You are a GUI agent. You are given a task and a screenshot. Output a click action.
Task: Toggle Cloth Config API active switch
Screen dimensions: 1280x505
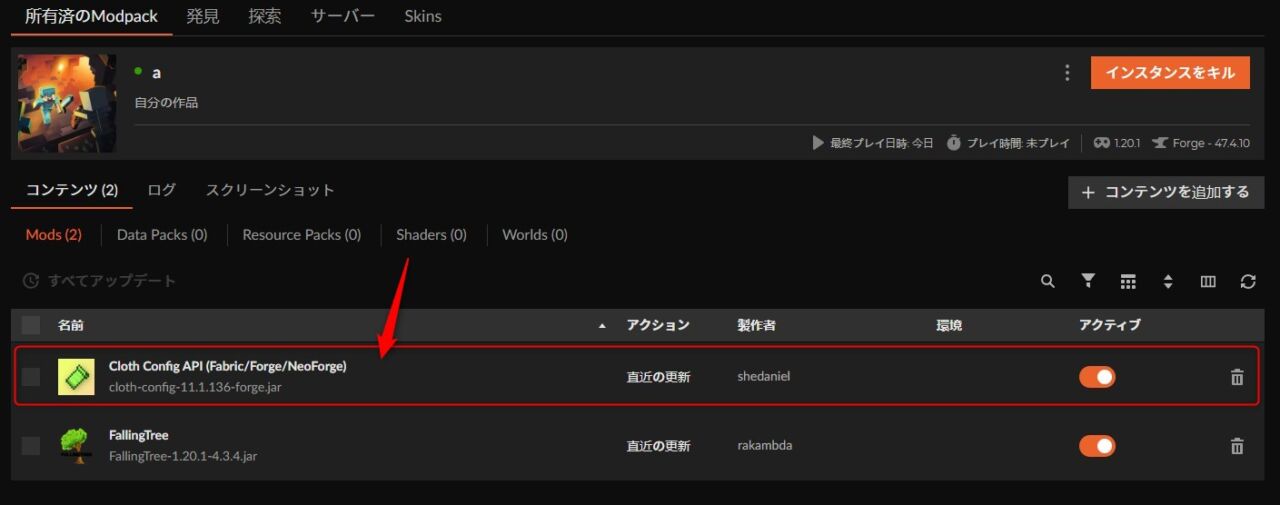[1097, 377]
